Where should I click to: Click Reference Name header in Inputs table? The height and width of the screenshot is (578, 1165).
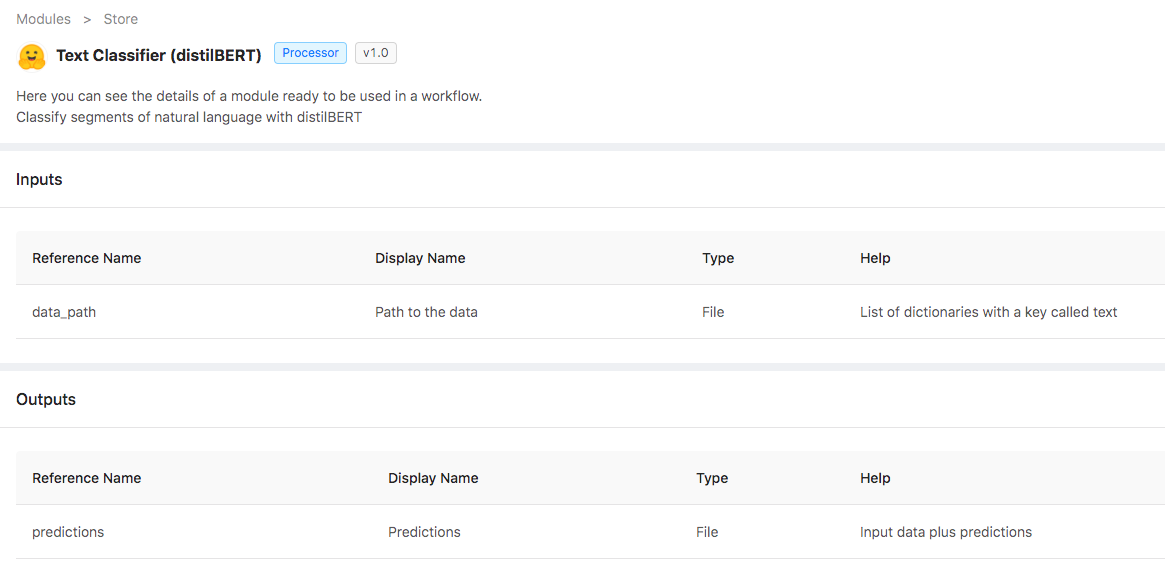87,258
